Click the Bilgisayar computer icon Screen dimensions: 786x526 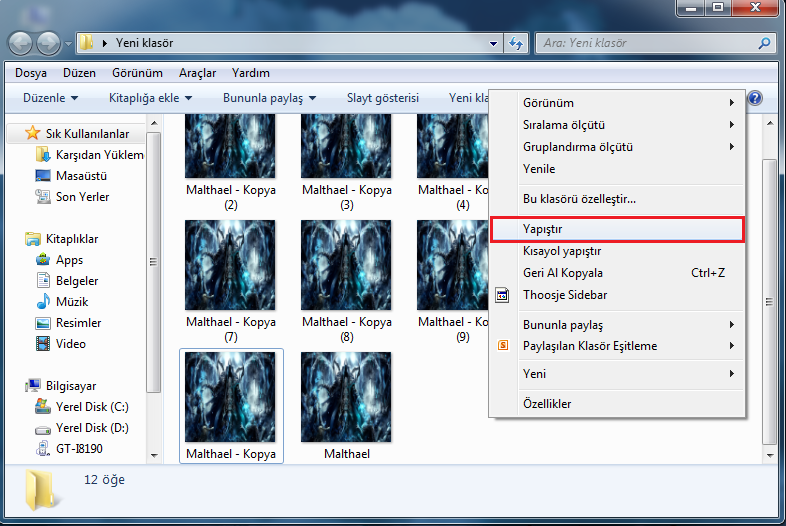point(33,386)
